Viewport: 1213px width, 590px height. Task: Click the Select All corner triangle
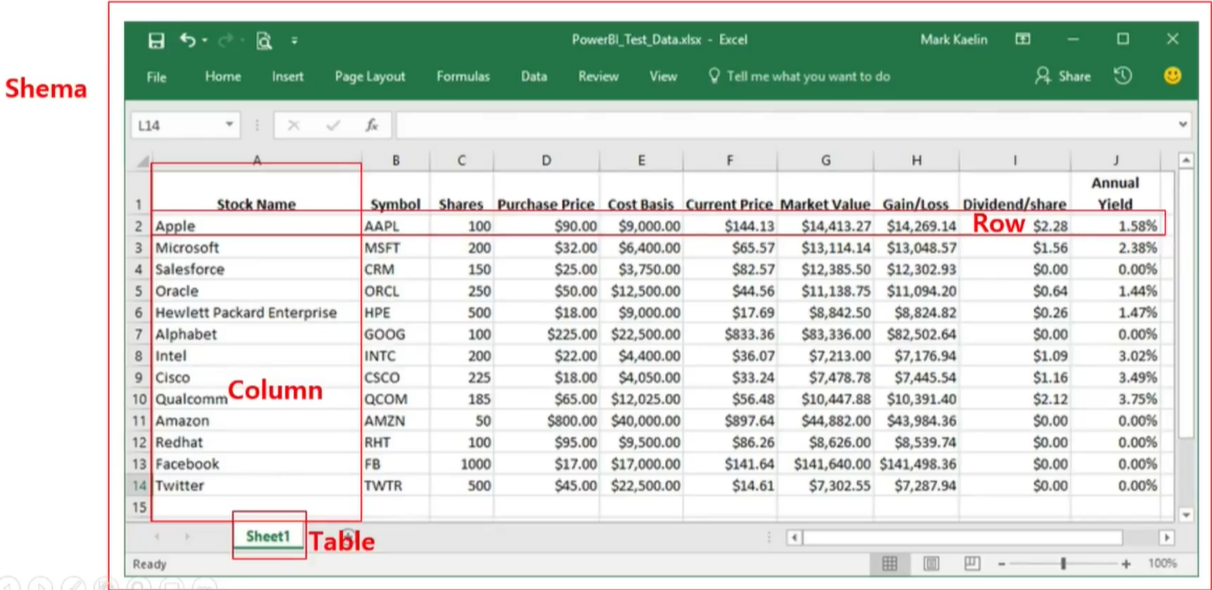141,161
